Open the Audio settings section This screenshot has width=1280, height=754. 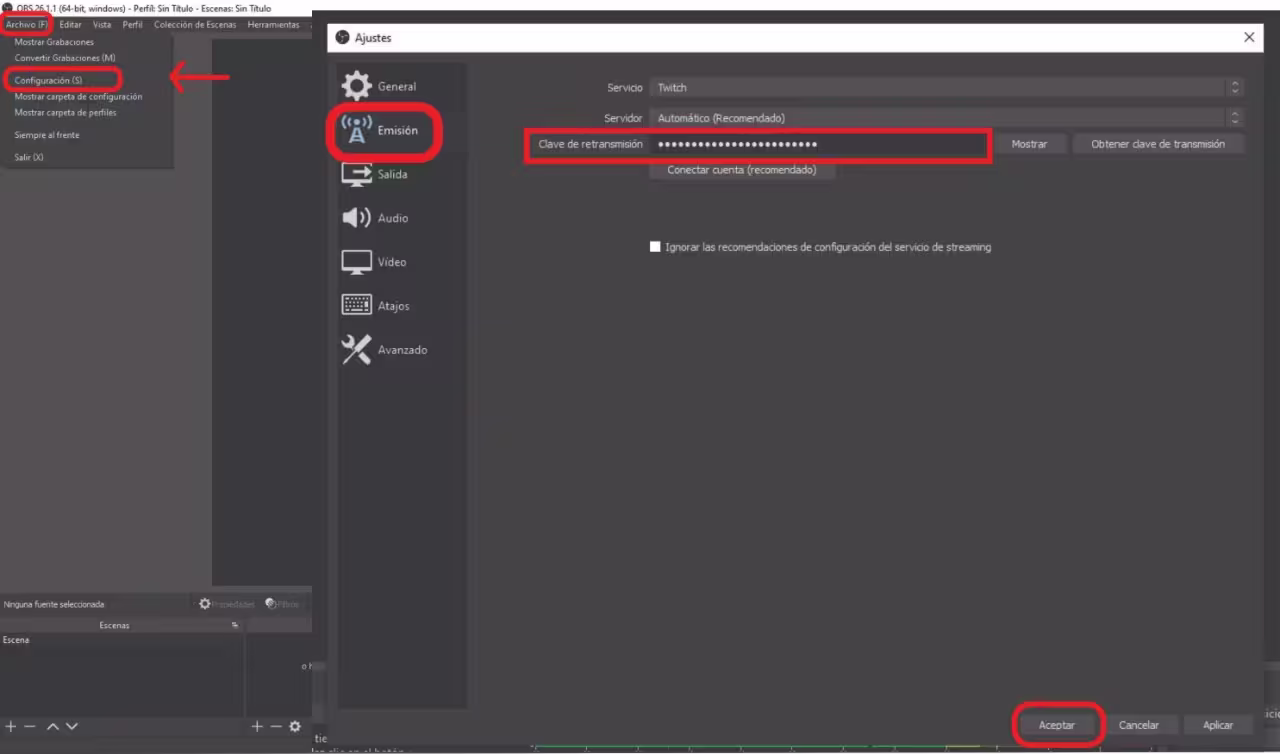(377, 218)
